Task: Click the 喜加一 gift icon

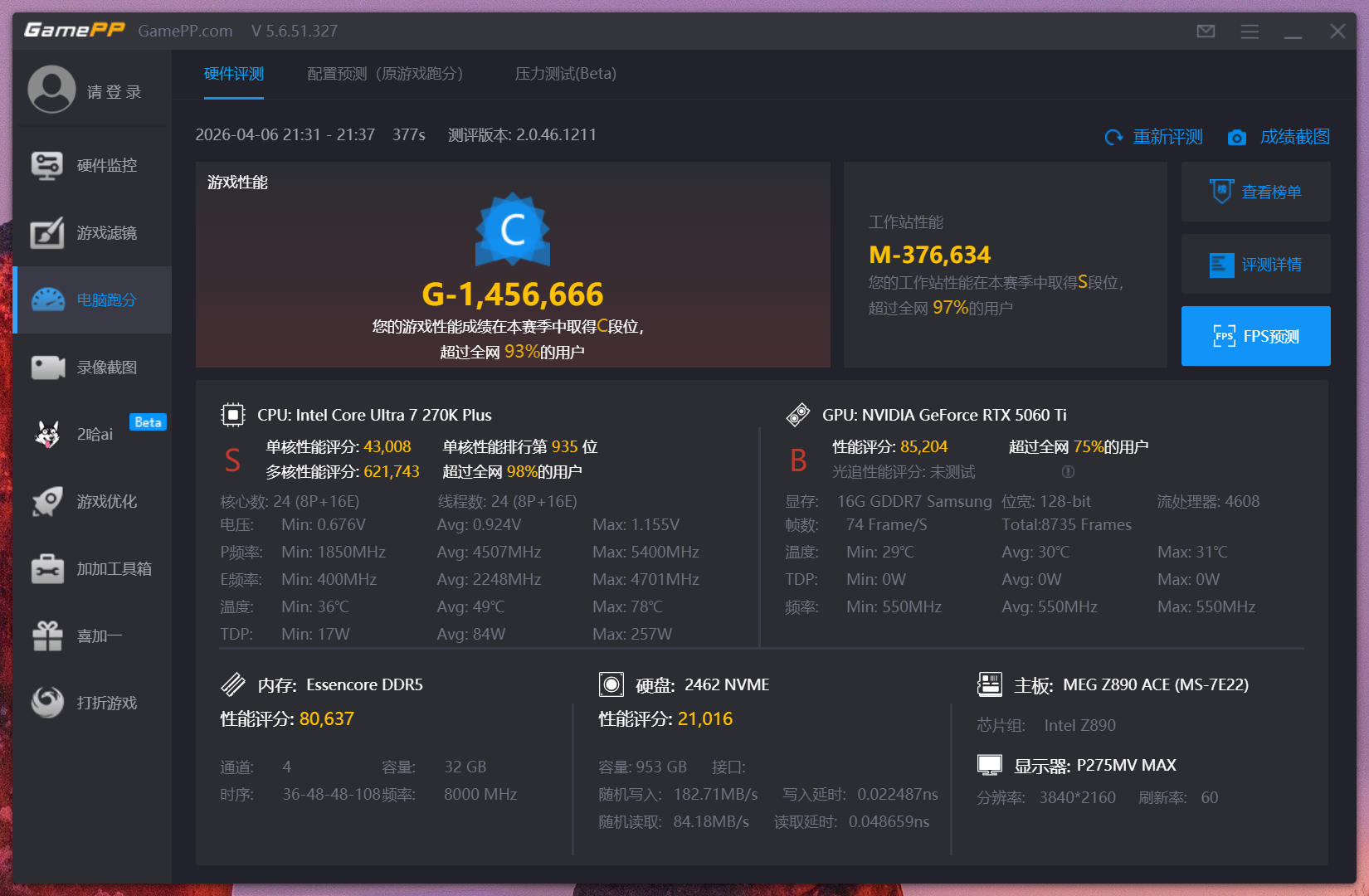Action: (47, 635)
